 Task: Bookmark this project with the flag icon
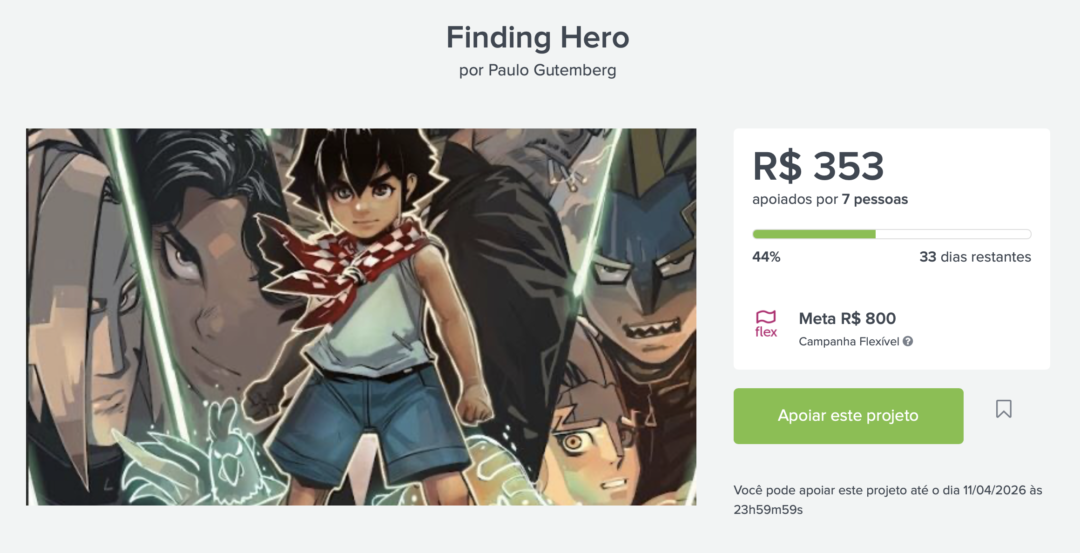[x=1003, y=409]
